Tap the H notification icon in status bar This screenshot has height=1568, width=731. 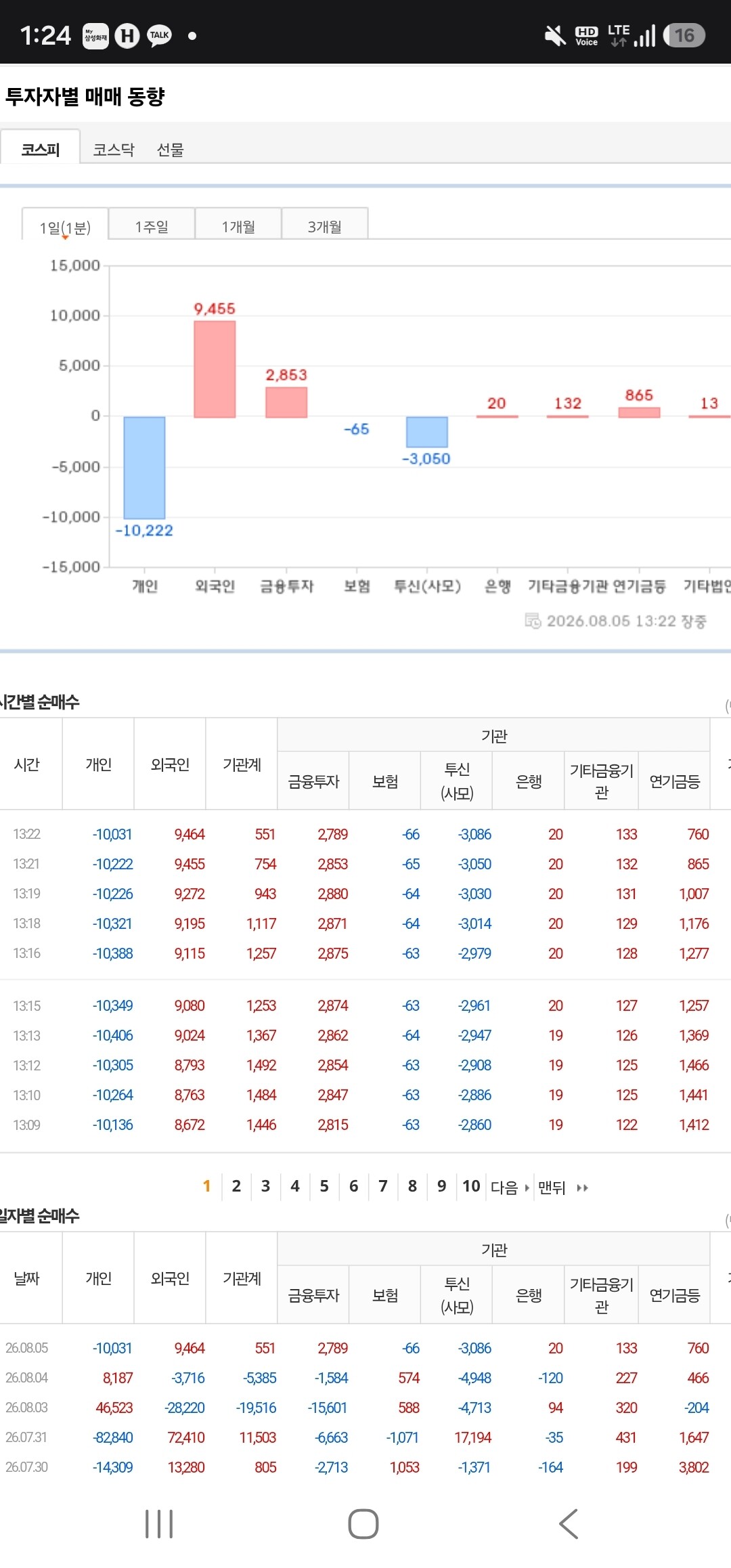[127, 35]
